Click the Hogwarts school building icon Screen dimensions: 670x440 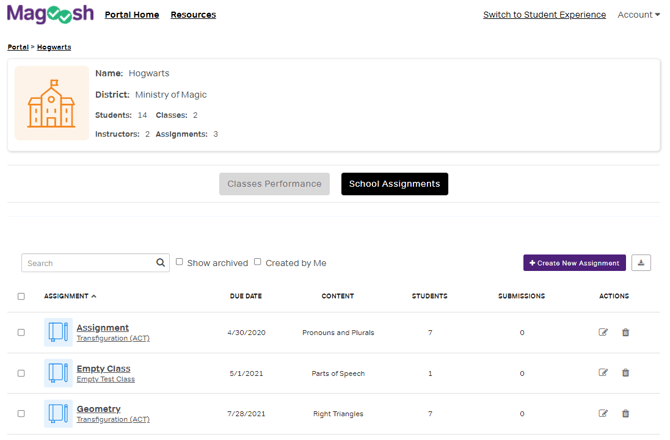pyautogui.click(x=52, y=103)
